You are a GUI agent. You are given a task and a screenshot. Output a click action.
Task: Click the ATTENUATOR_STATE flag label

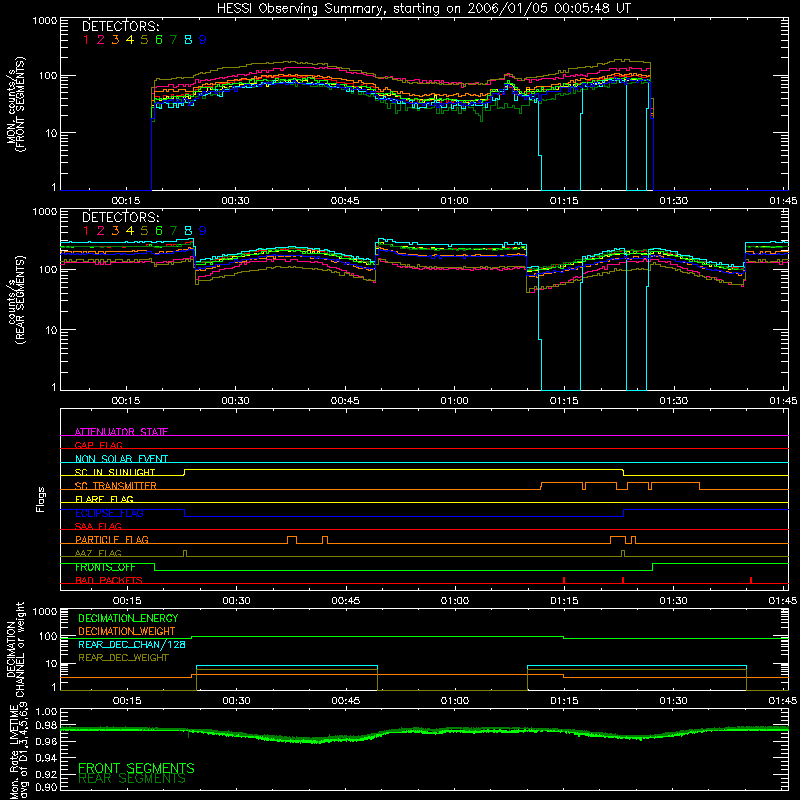tap(121, 432)
